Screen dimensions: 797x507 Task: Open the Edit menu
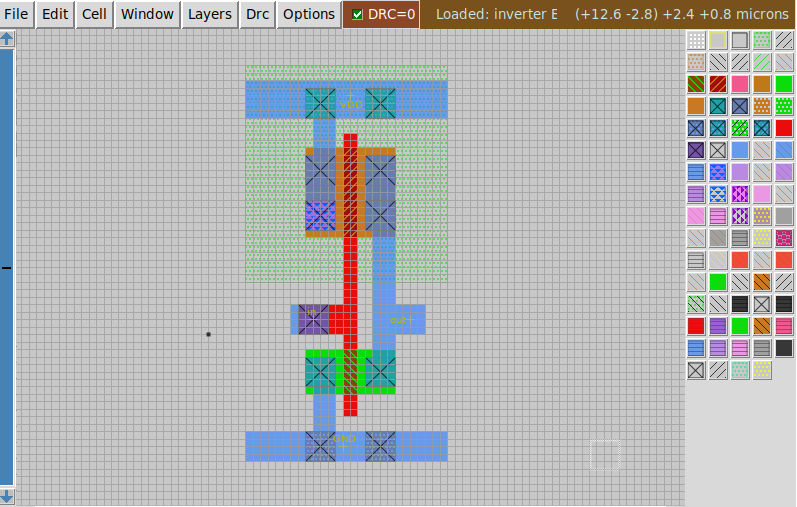click(55, 14)
